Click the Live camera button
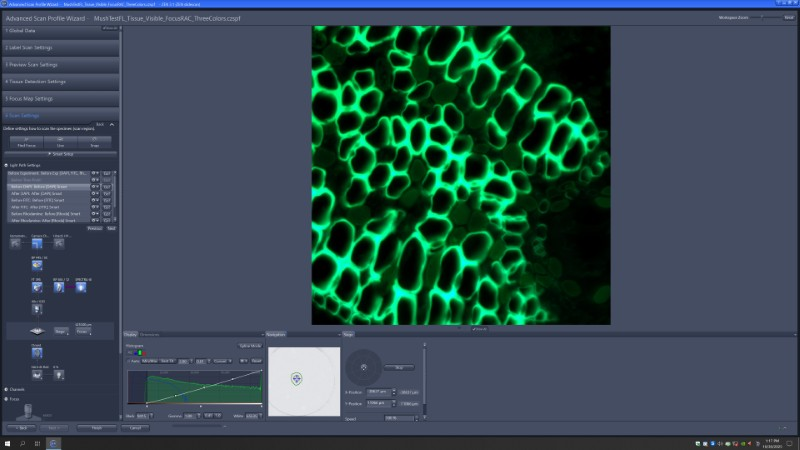The height and width of the screenshot is (450, 800). [61, 143]
